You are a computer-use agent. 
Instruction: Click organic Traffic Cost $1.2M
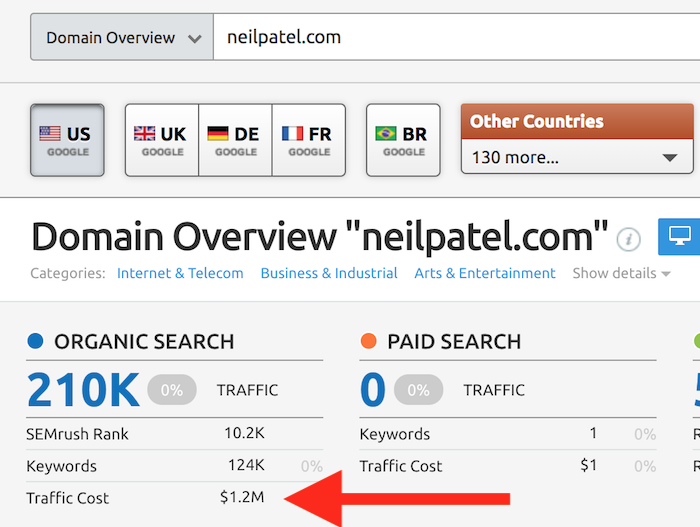coord(242,497)
